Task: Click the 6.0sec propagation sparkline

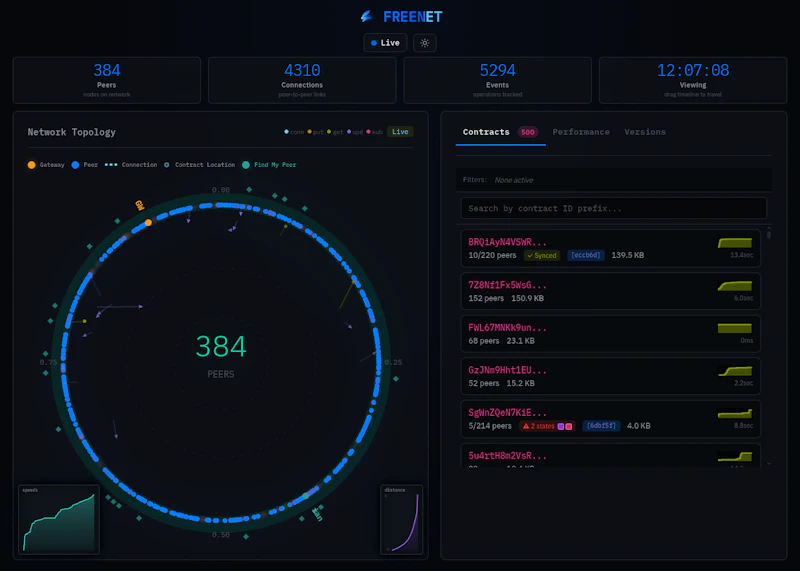Action: 735,286
